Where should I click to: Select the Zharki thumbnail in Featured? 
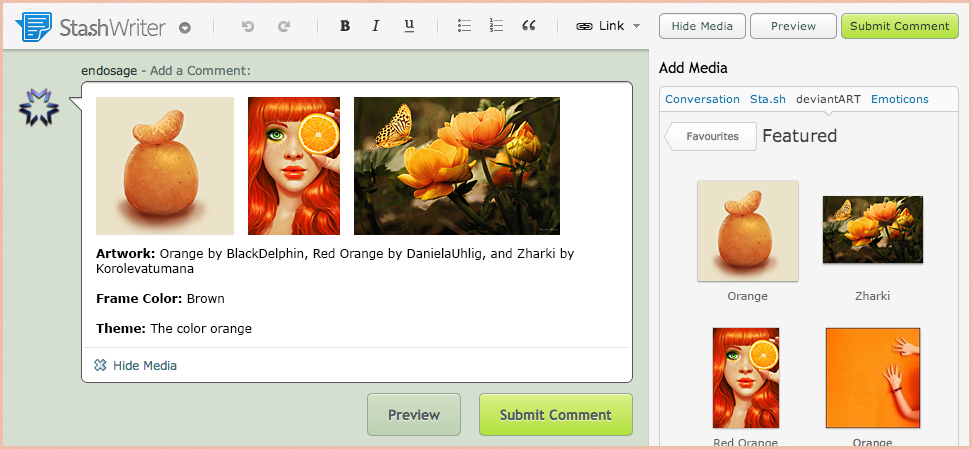pyautogui.click(x=872, y=229)
